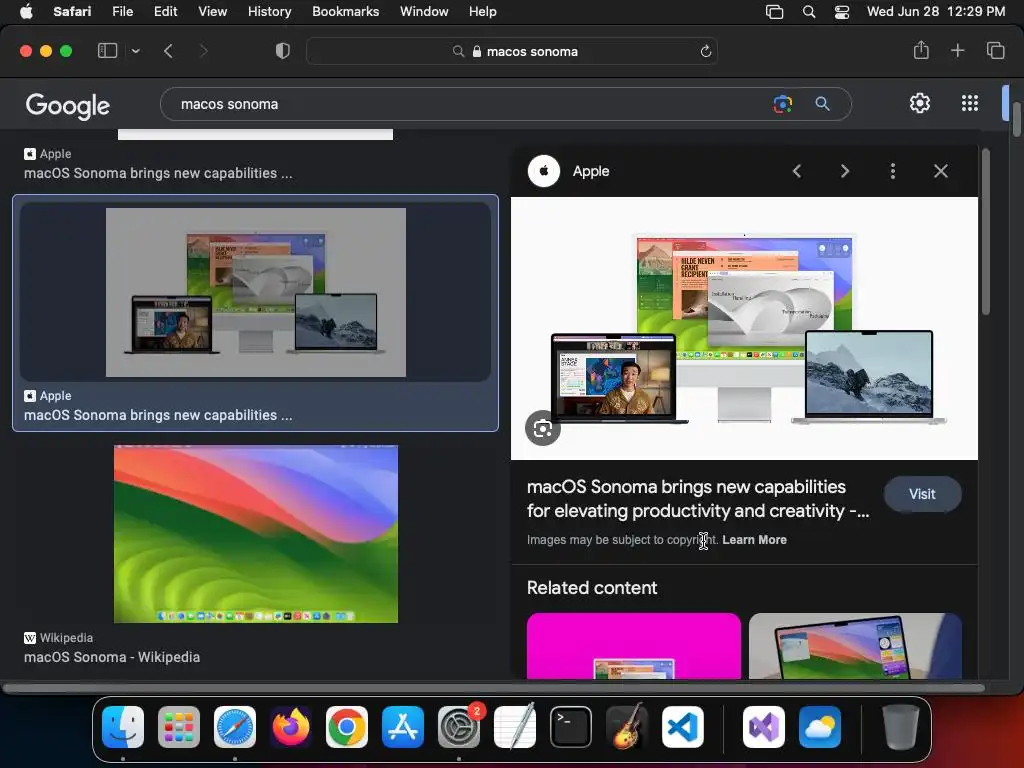Click the Apple source logo in preview header

[x=543, y=171]
